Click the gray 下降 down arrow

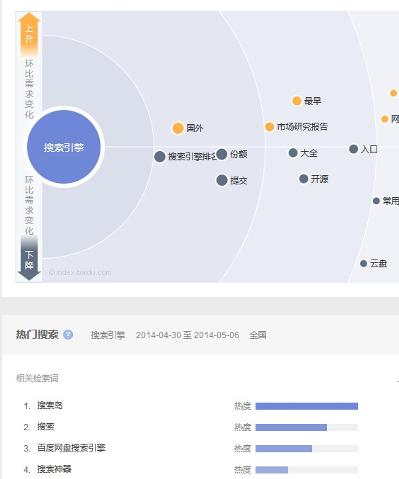coord(29,258)
